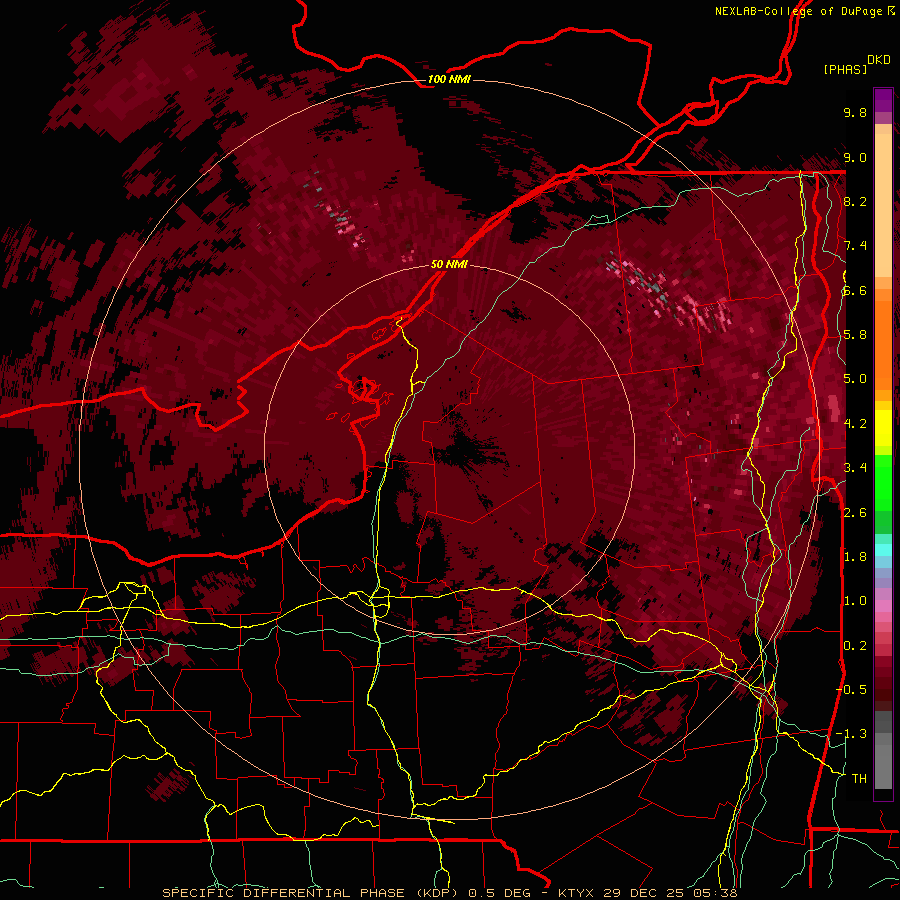Image resolution: width=900 pixels, height=900 pixels.
Task: Click the -0.5 value on color scale
Action: click(x=851, y=690)
